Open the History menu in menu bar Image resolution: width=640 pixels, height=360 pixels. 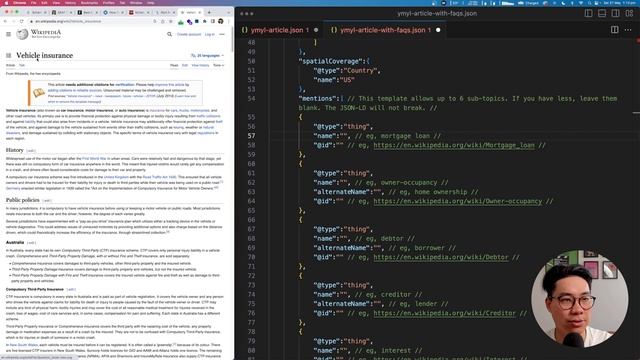click(x=70, y=3)
